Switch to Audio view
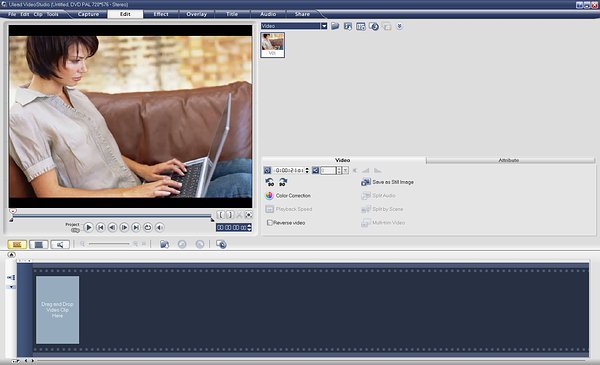The image size is (600, 365). click(x=60, y=244)
